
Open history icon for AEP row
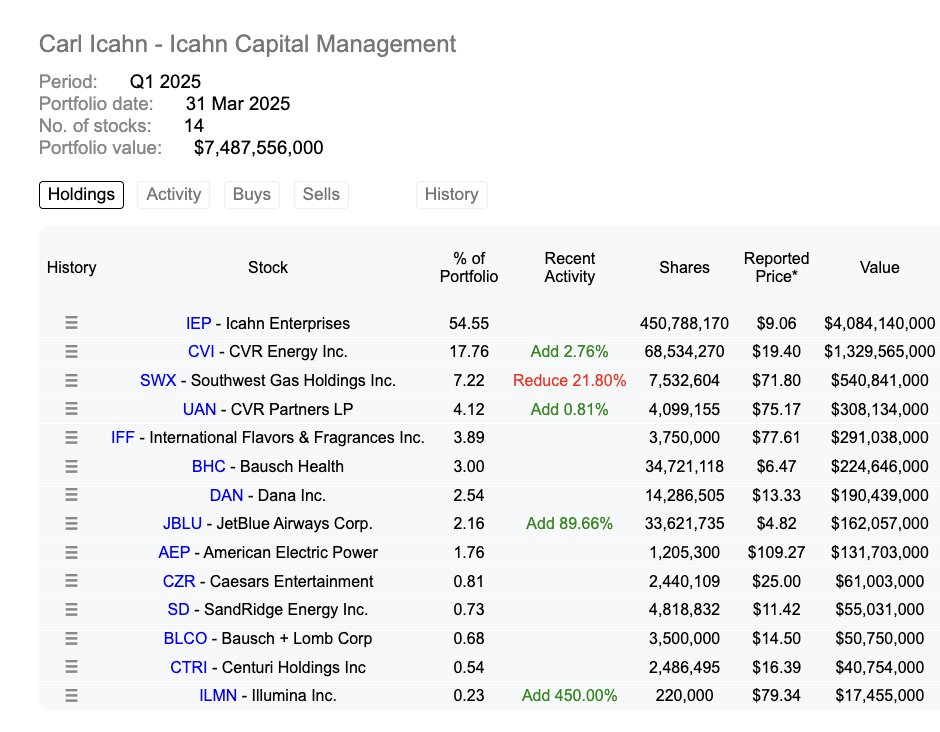click(71, 552)
